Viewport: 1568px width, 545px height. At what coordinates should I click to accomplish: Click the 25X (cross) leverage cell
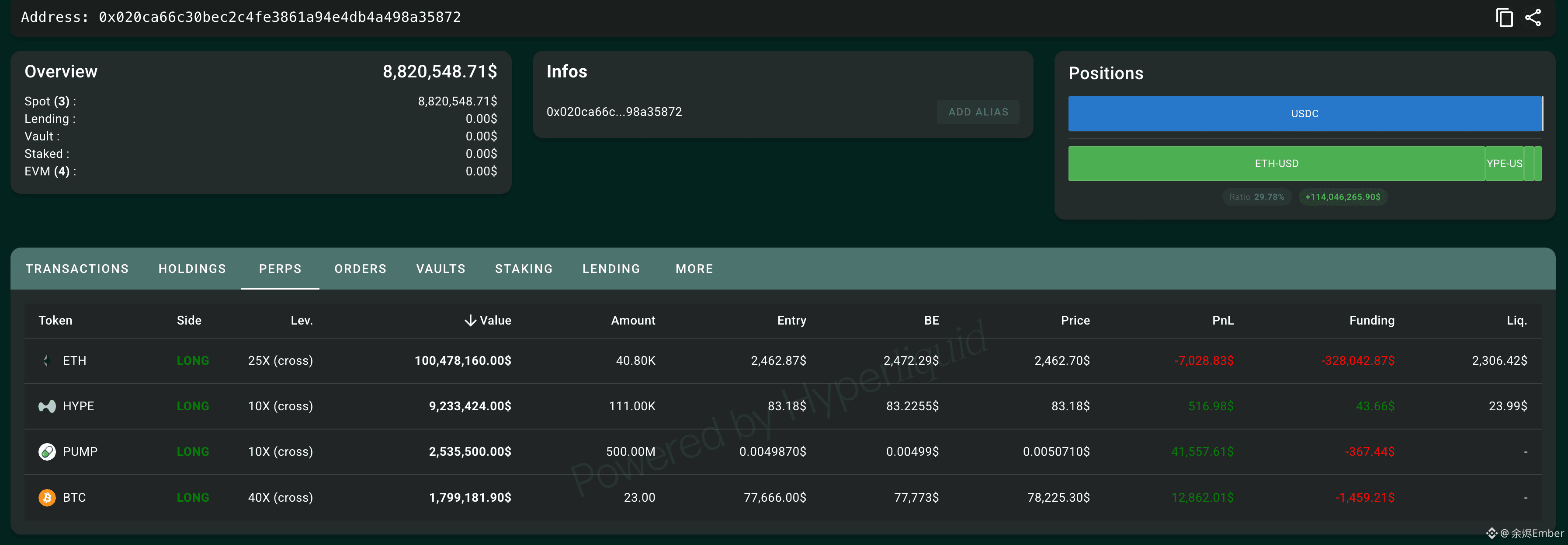tap(280, 360)
